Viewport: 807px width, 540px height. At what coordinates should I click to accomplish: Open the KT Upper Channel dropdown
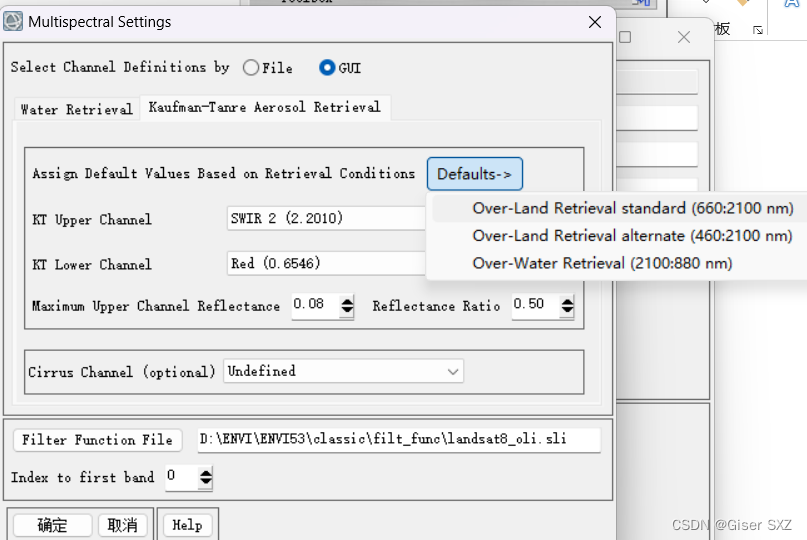pyautogui.click(x=326, y=218)
